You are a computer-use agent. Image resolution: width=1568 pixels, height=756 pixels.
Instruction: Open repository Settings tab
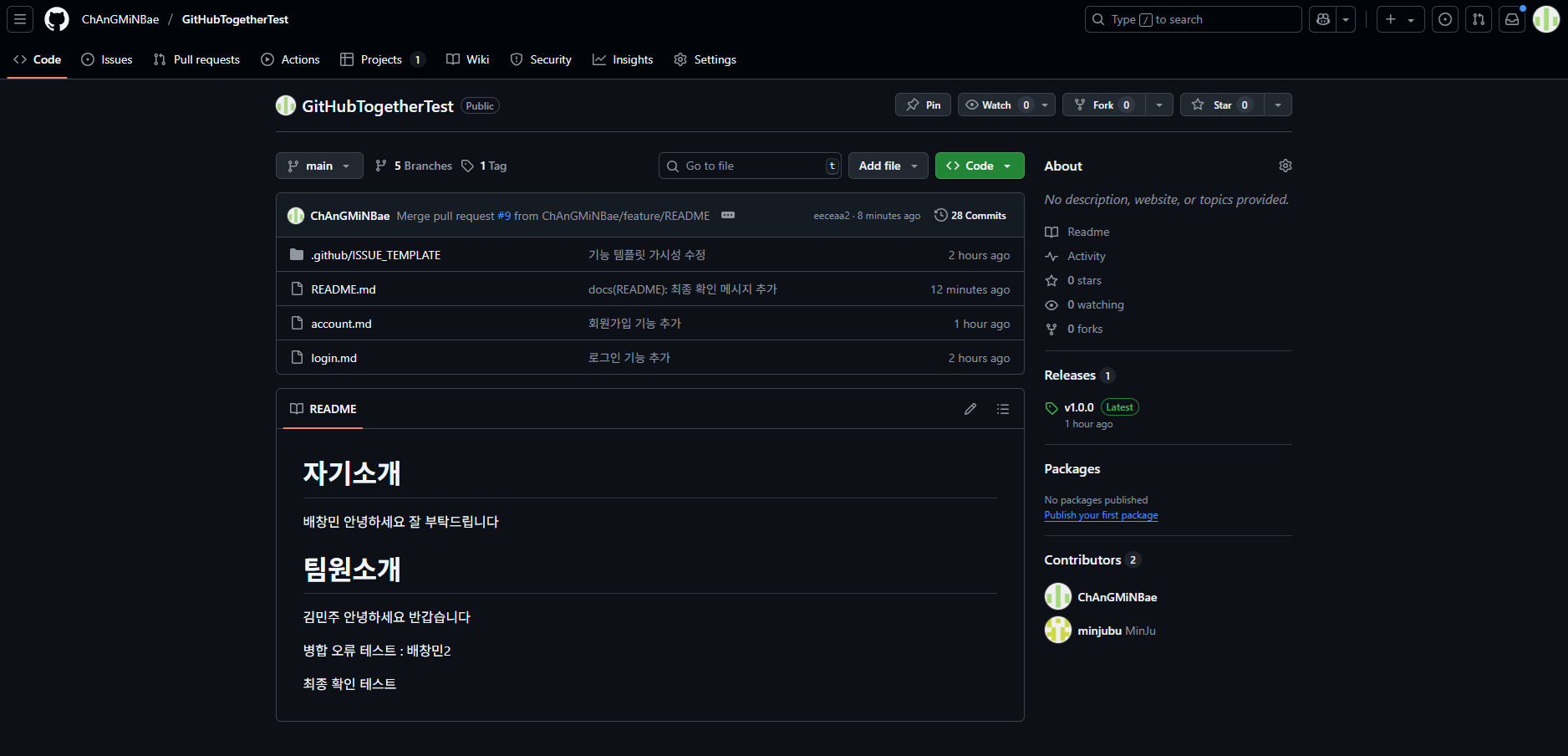pos(705,59)
